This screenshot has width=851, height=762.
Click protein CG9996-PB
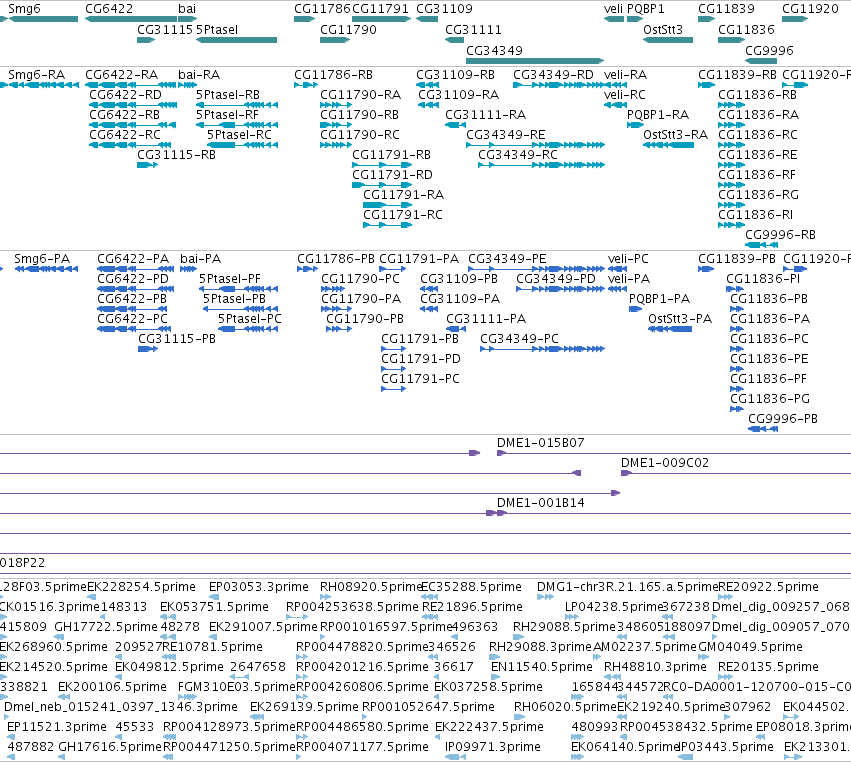point(783,418)
